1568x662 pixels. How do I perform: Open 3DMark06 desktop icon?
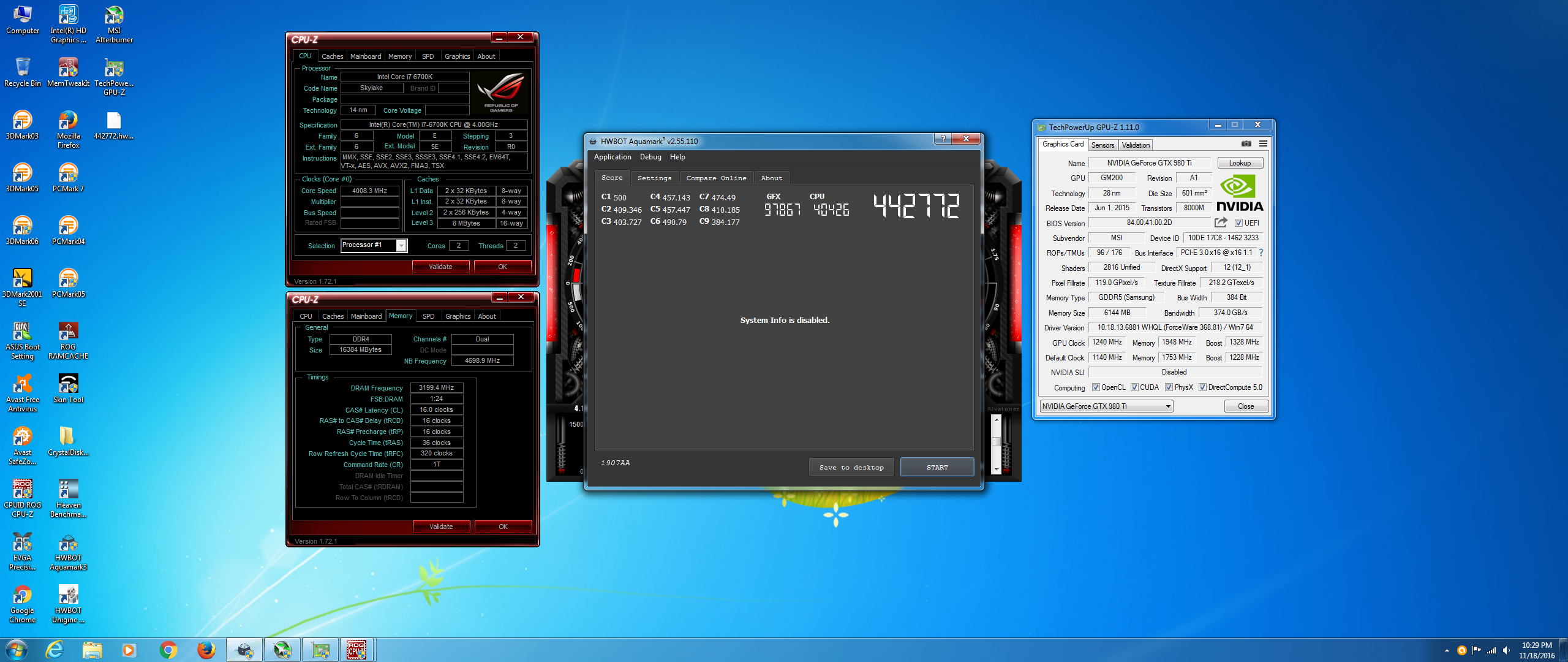pyautogui.click(x=22, y=230)
